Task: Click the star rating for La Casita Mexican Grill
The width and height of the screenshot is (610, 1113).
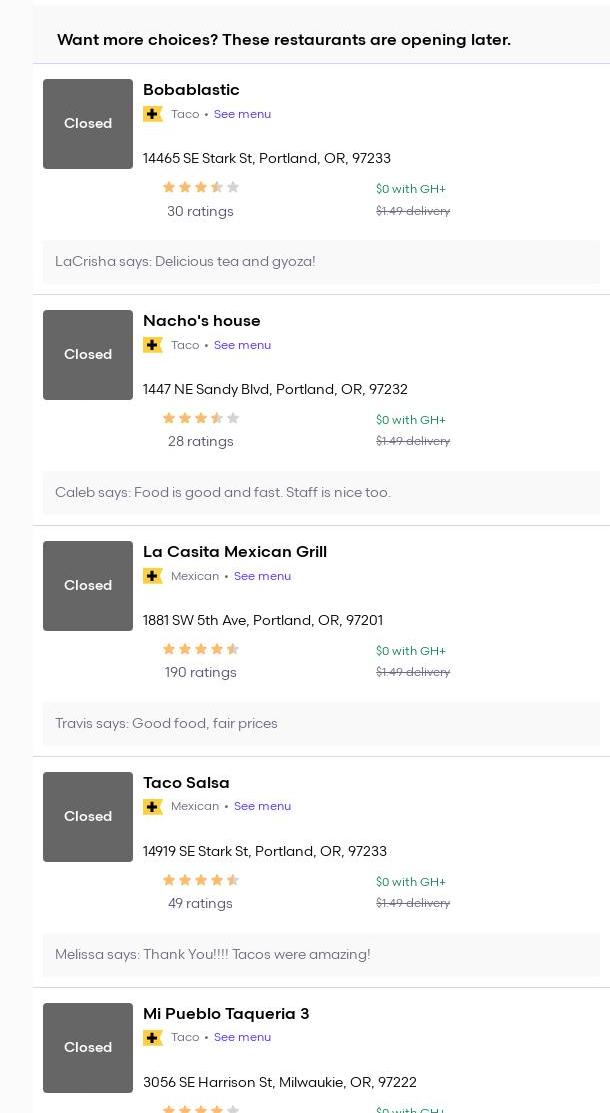Action: 201,649
